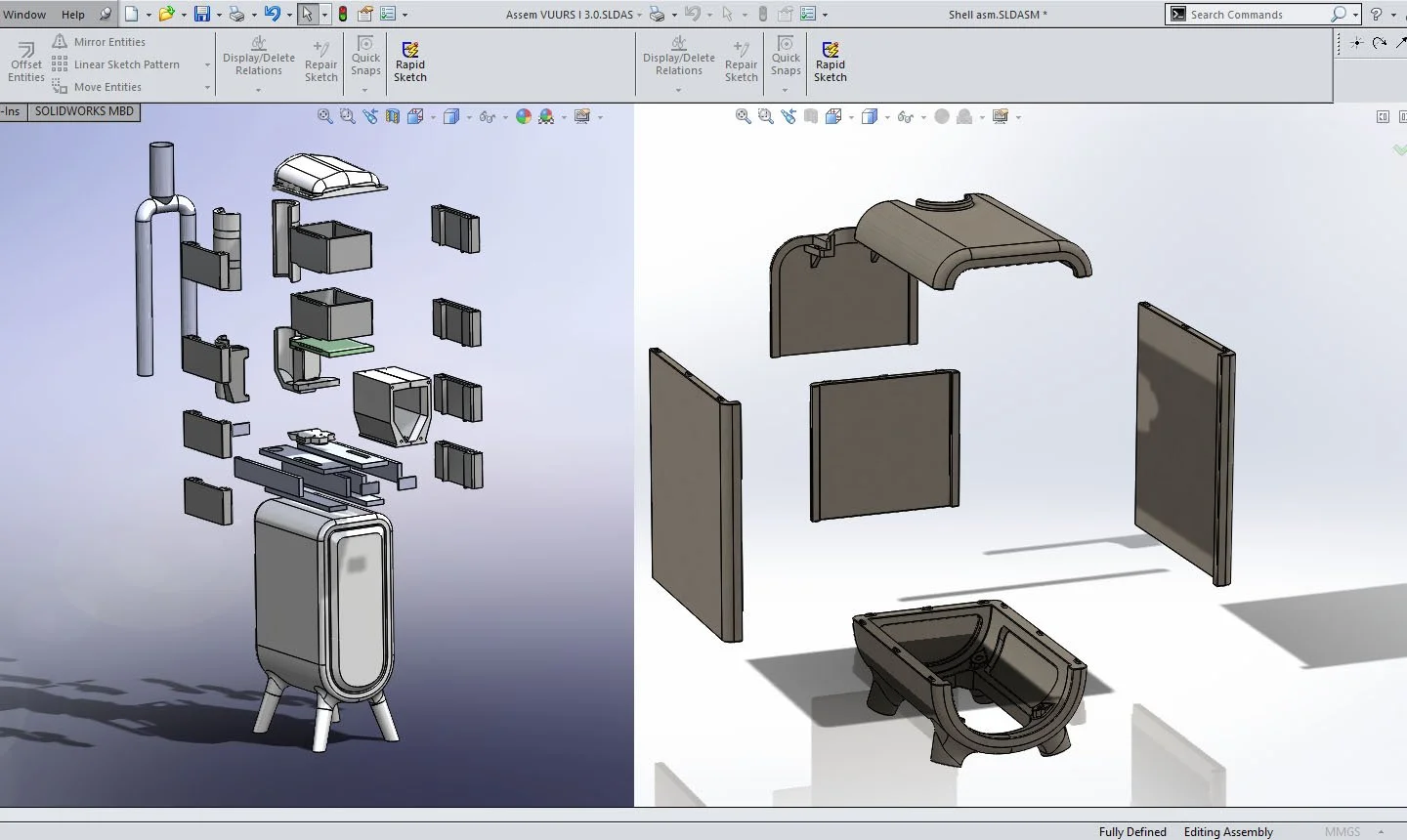The width and height of the screenshot is (1407, 840).
Task: Display Style cube in Shell asm viewport
Action: click(869, 116)
